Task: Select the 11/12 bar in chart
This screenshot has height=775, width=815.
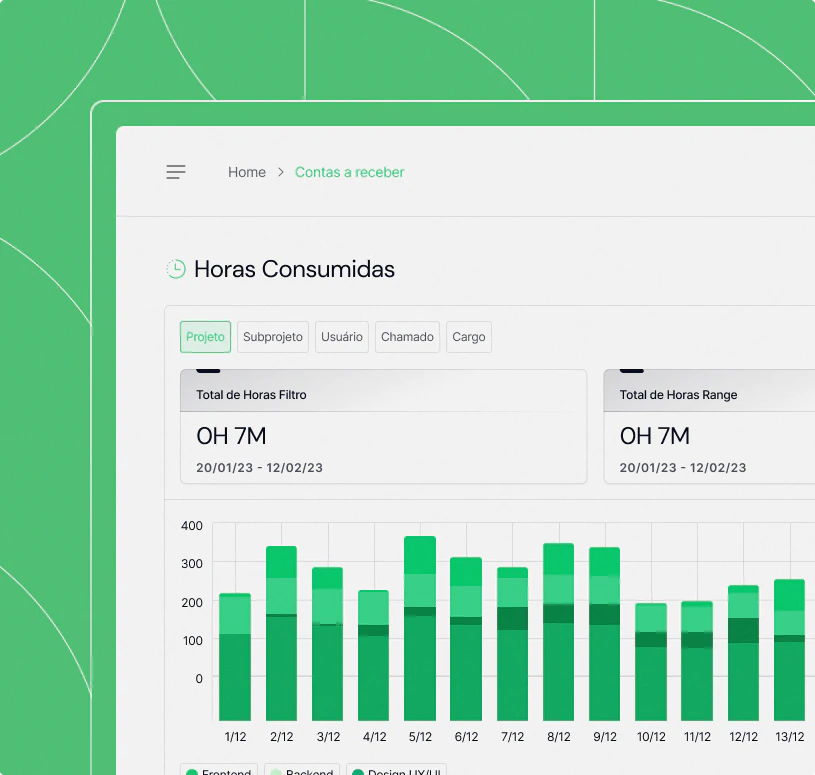Action: click(x=697, y=661)
